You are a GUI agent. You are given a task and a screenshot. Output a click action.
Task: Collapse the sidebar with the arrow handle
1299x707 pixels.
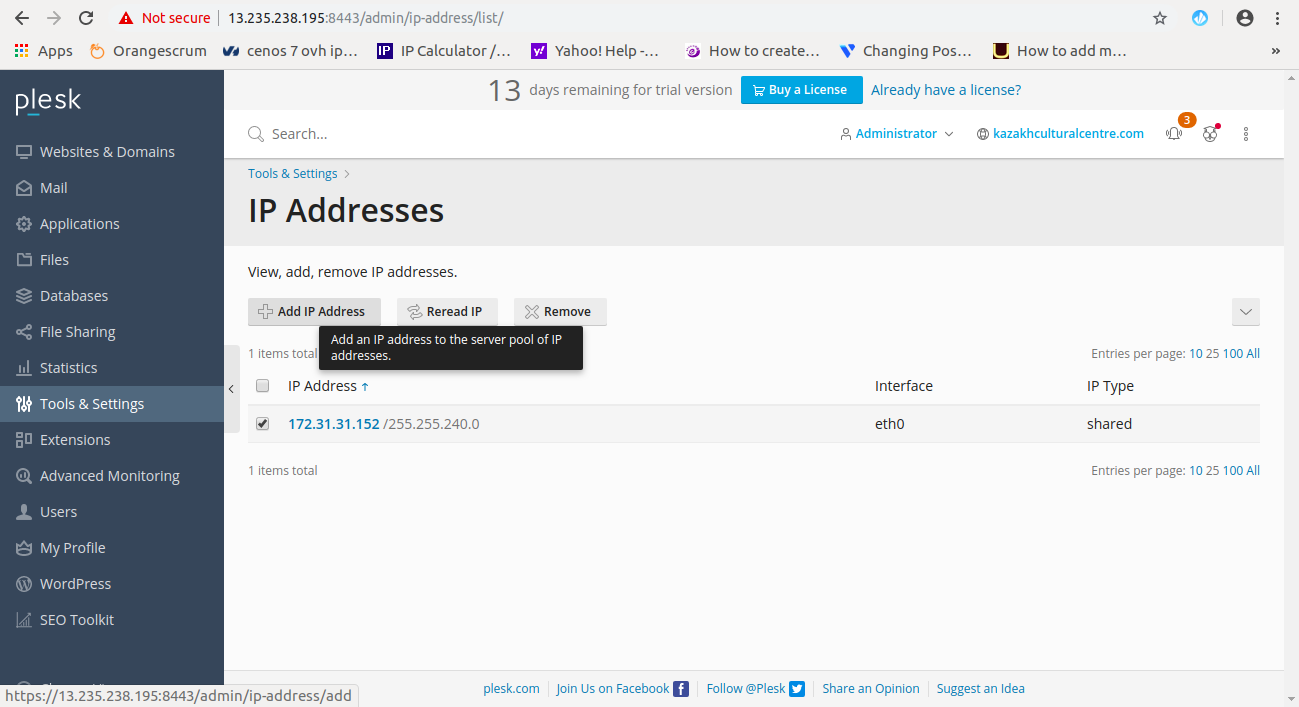click(231, 389)
